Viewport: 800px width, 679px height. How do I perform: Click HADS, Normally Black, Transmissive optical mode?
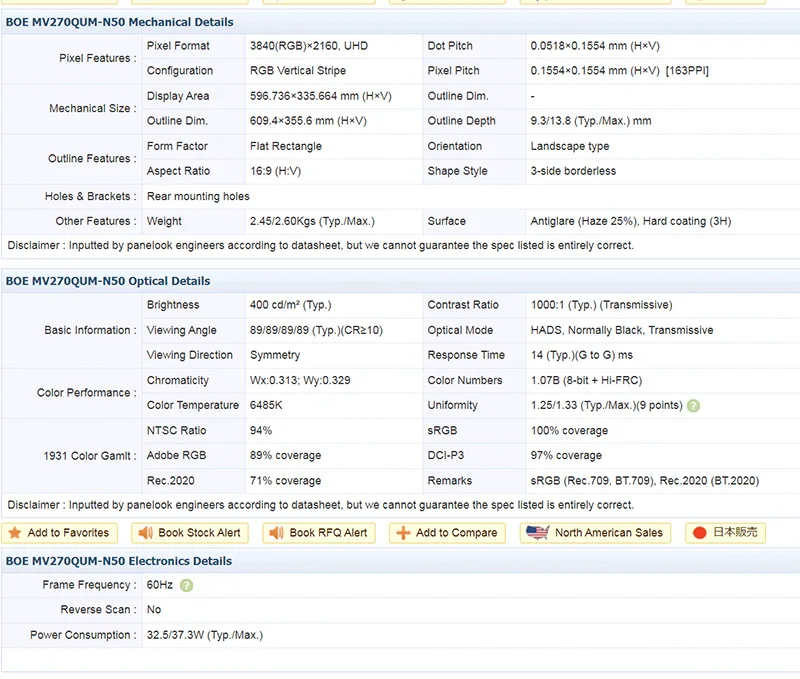click(622, 330)
